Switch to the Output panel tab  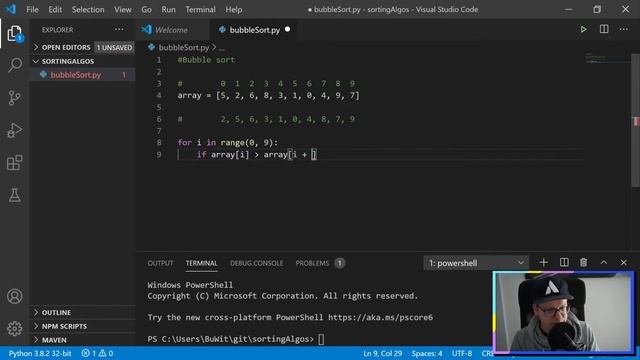click(x=160, y=263)
